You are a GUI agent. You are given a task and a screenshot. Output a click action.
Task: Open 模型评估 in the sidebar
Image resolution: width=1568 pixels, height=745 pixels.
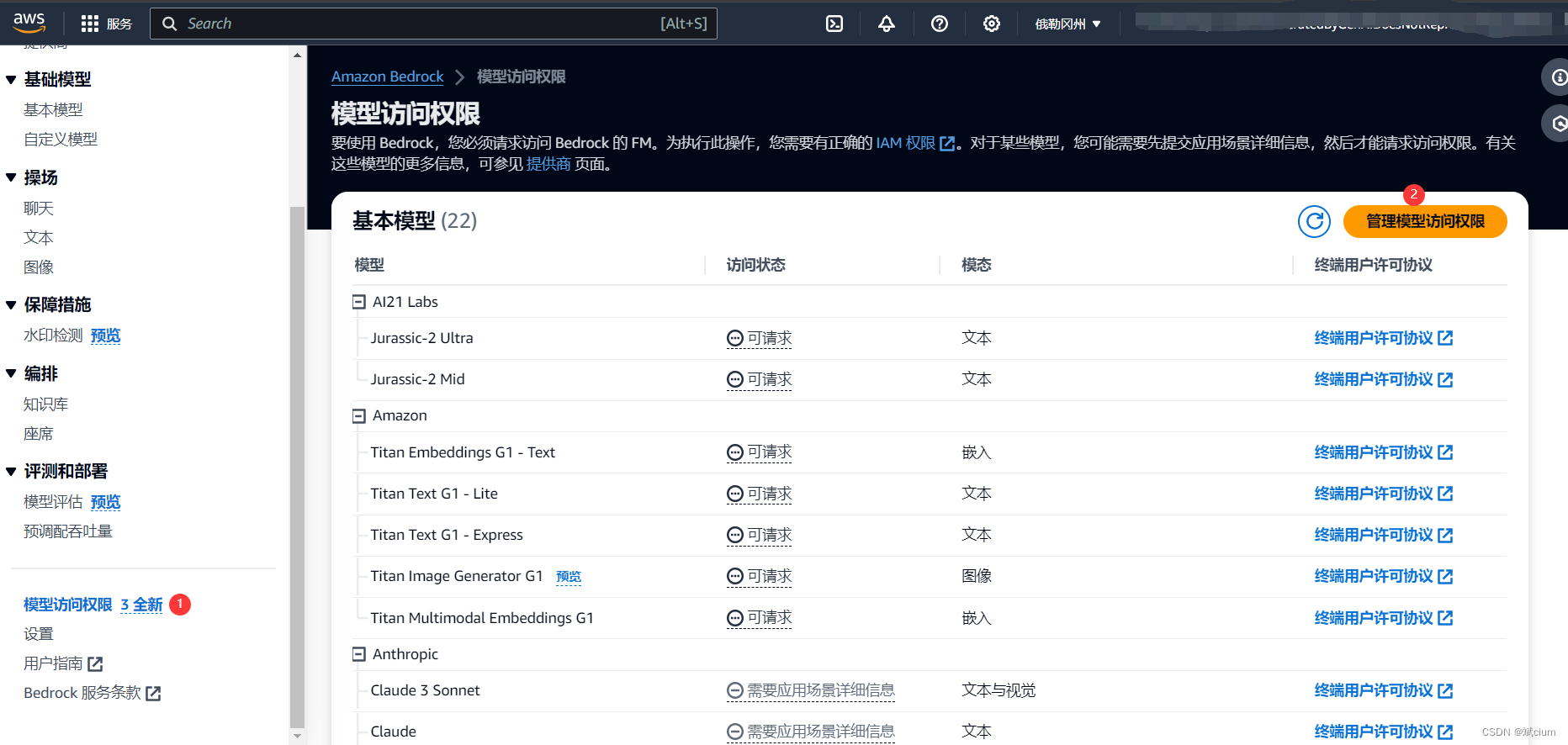click(x=53, y=502)
